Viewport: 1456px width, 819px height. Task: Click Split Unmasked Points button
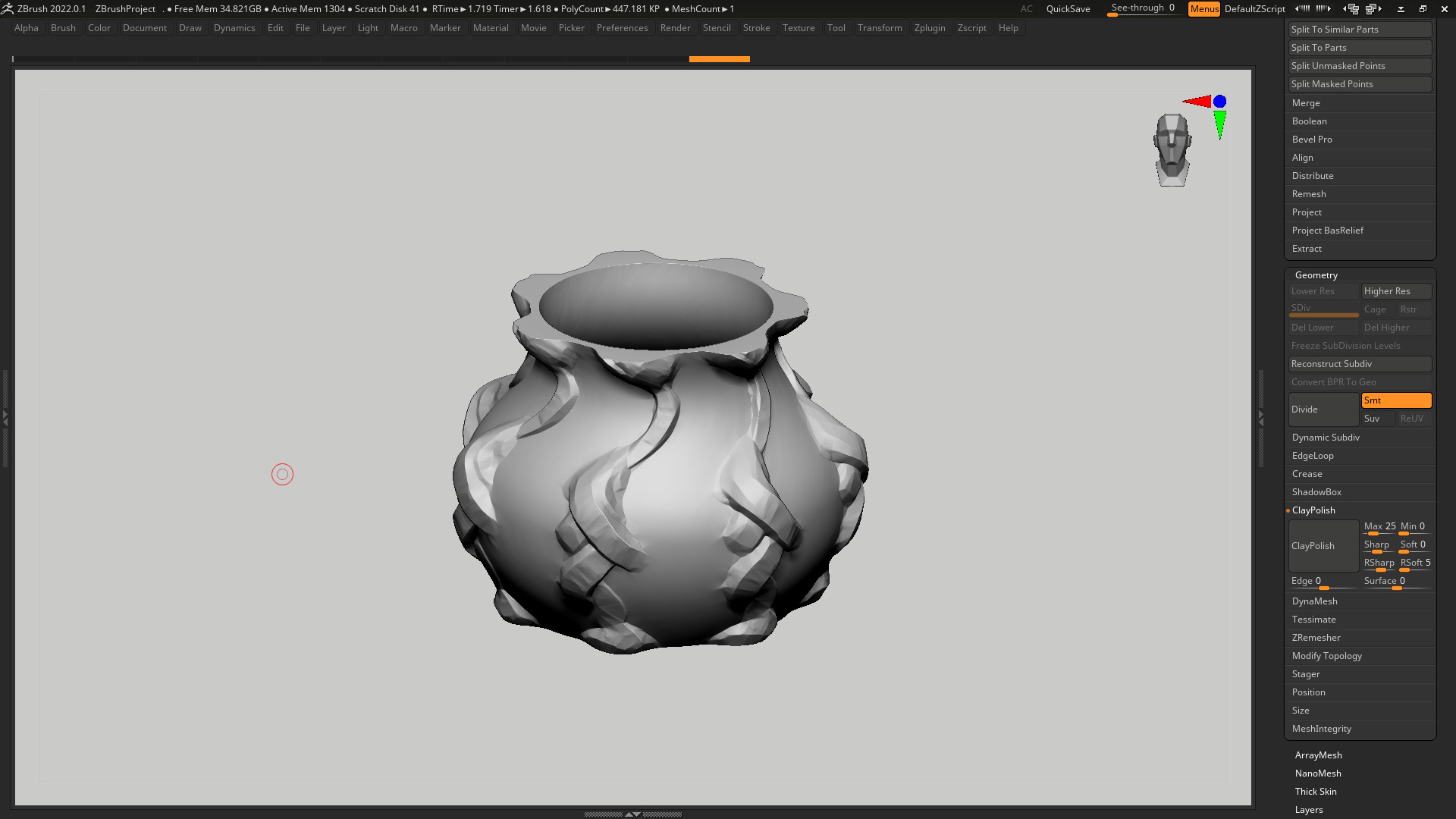(1360, 66)
